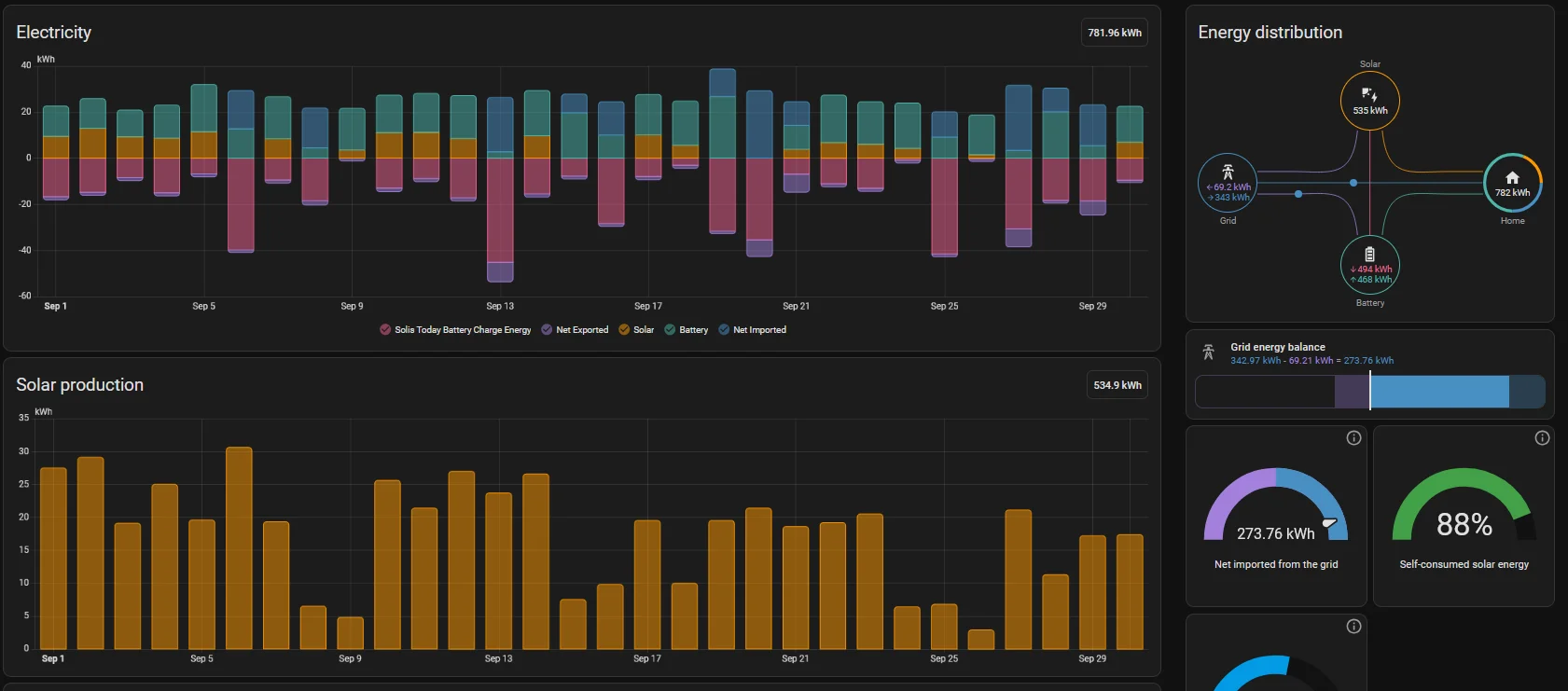Click the Solar production heading
This screenshot has height=691, width=1568.
(80, 385)
